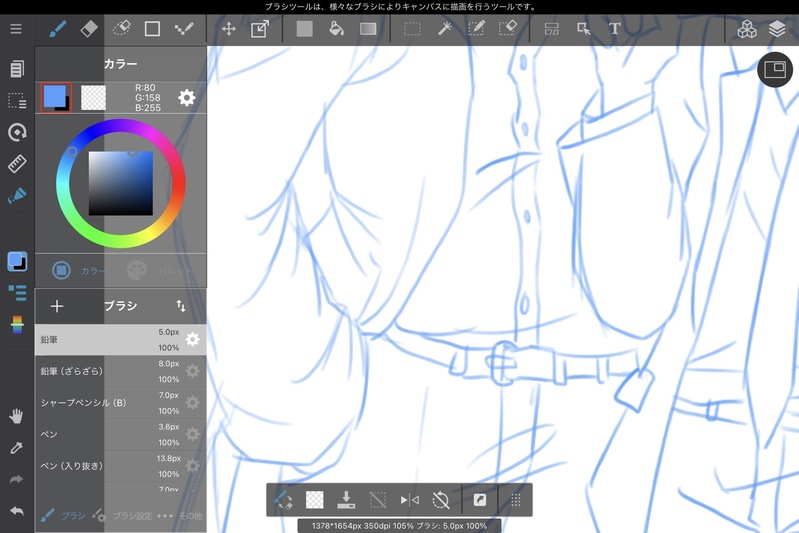Viewport: 799px width, 533px height.
Task: Open the hamburger main menu
Action: click(x=16, y=29)
